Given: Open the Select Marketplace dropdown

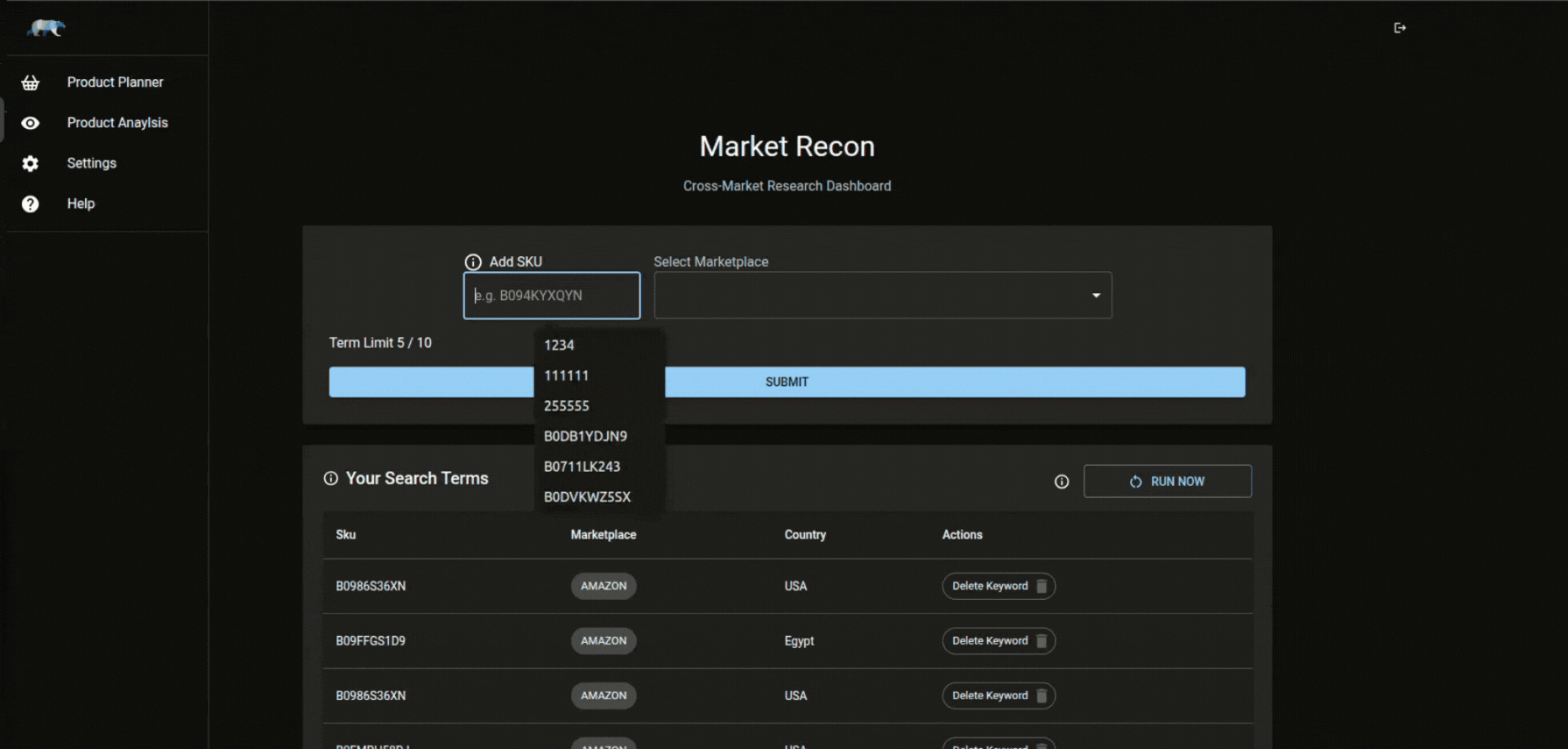Looking at the screenshot, I should pos(882,296).
